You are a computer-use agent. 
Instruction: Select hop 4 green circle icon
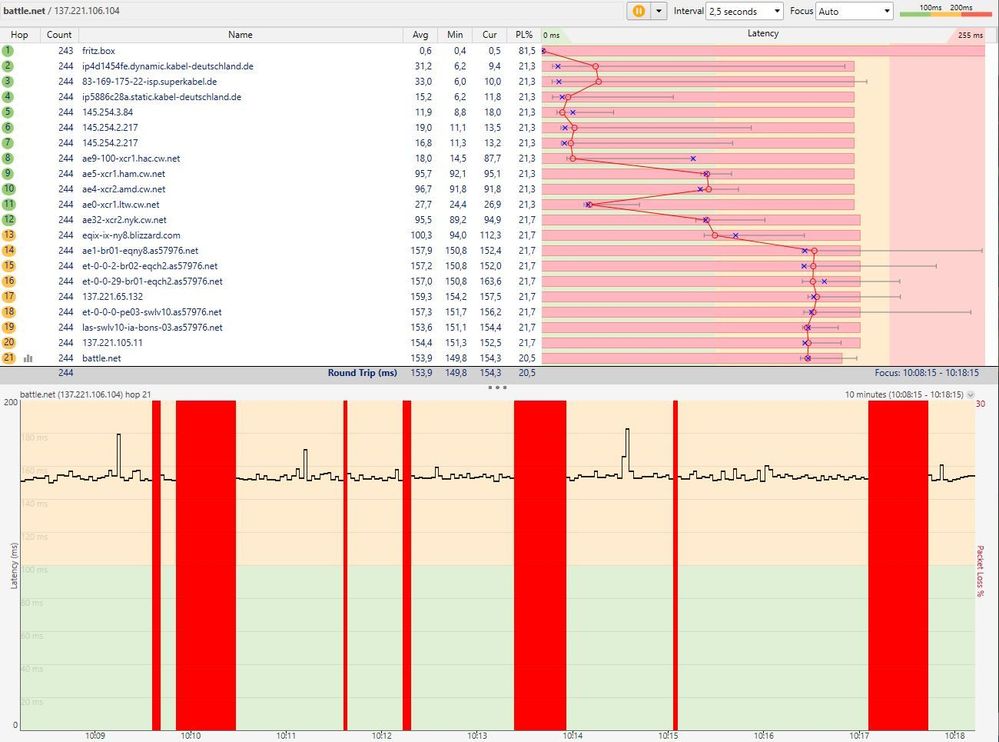(8, 97)
